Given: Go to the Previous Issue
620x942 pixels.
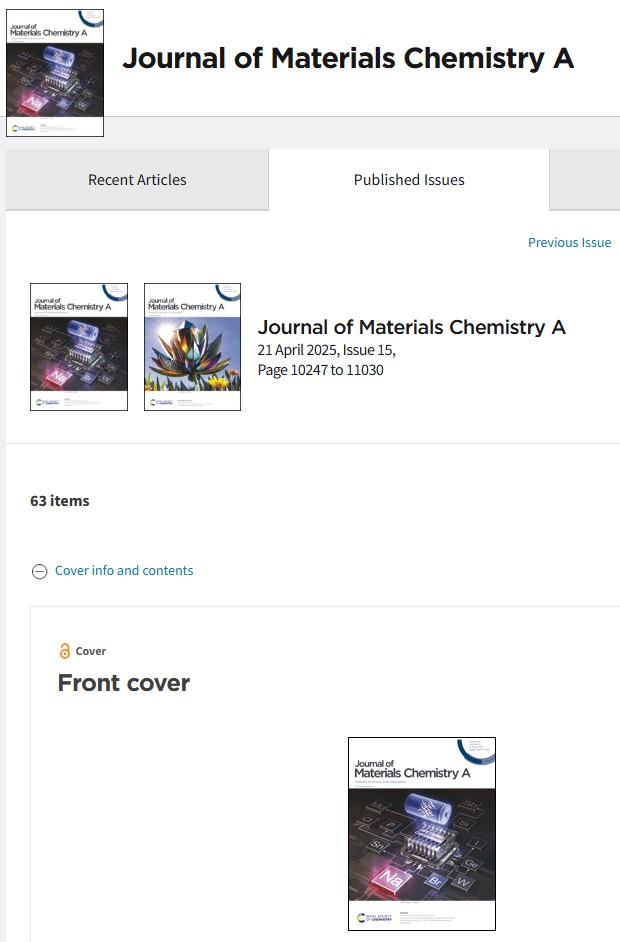Looking at the screenshot, I should click(x=569, y=243).
